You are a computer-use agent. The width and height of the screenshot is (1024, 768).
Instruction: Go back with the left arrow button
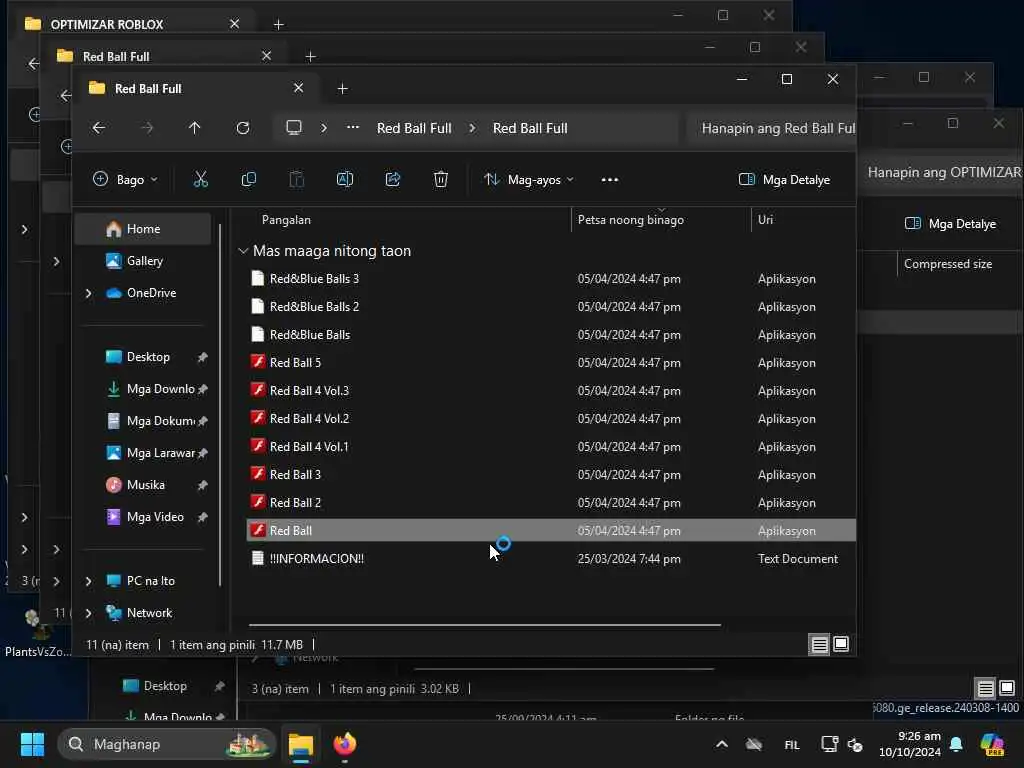point(99,128)
